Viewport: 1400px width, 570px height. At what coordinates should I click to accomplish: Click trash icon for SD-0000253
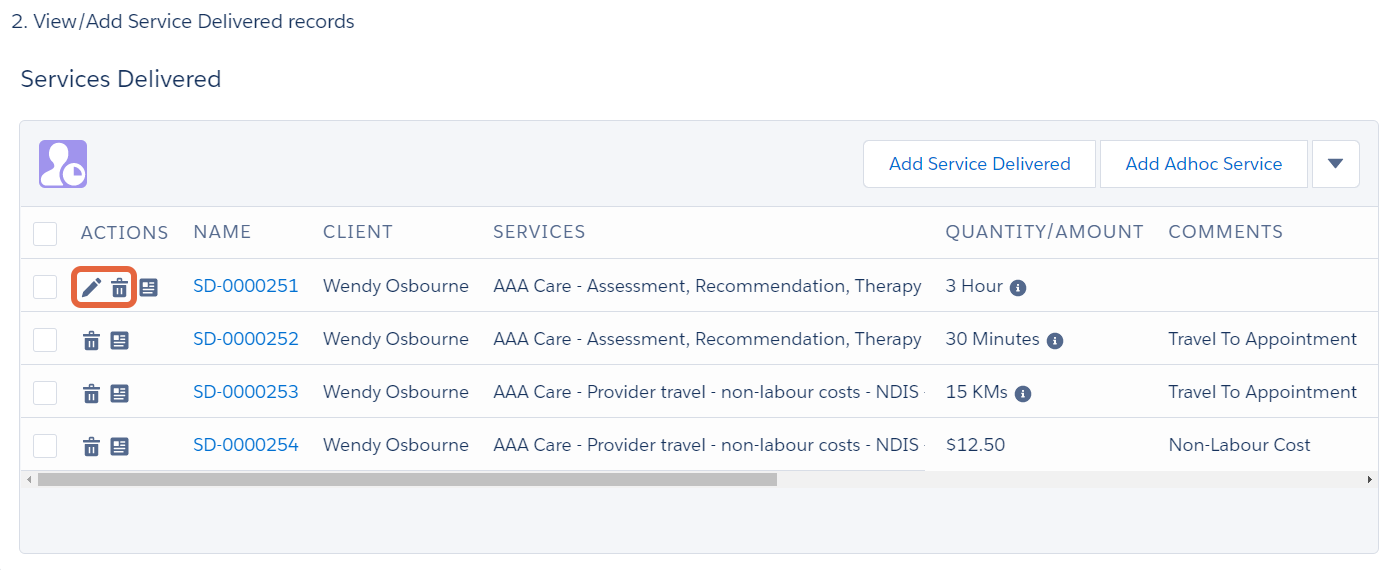tap(91, 394)
